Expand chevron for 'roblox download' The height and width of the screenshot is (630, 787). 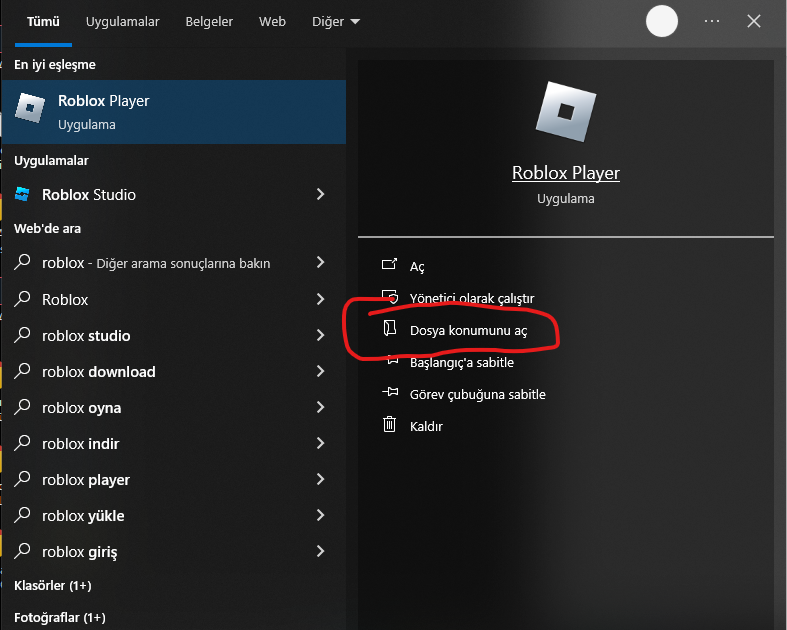tap(321, 371)
